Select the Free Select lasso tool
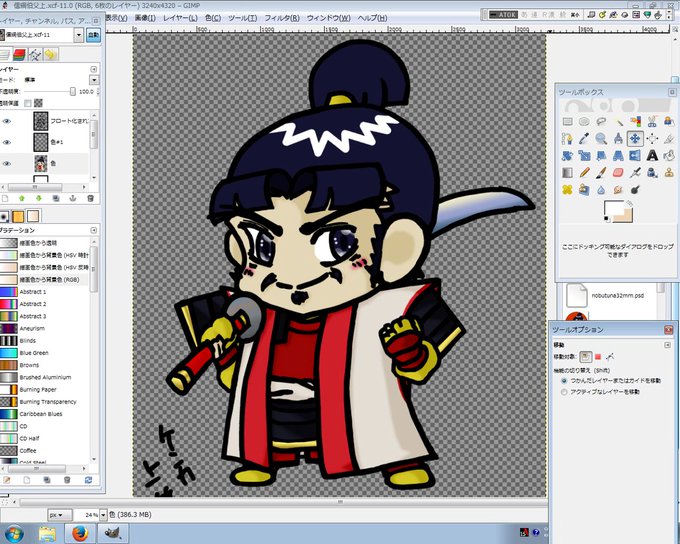 coord(601,122)
